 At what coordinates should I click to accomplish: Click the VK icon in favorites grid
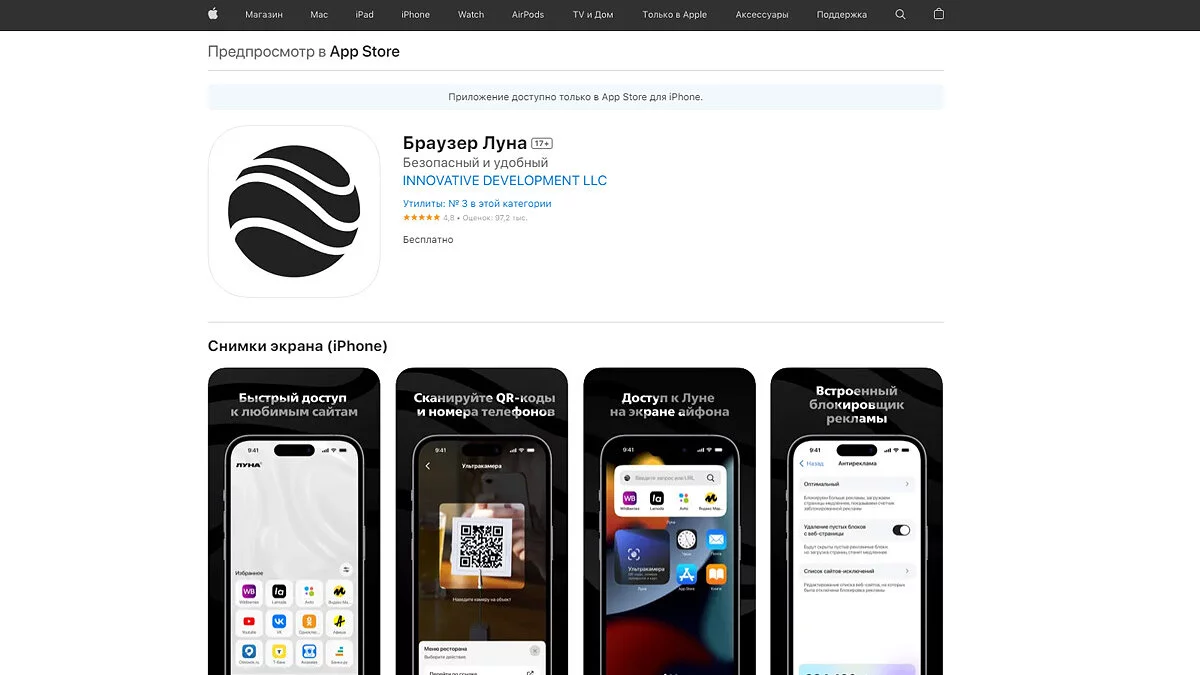279,621
